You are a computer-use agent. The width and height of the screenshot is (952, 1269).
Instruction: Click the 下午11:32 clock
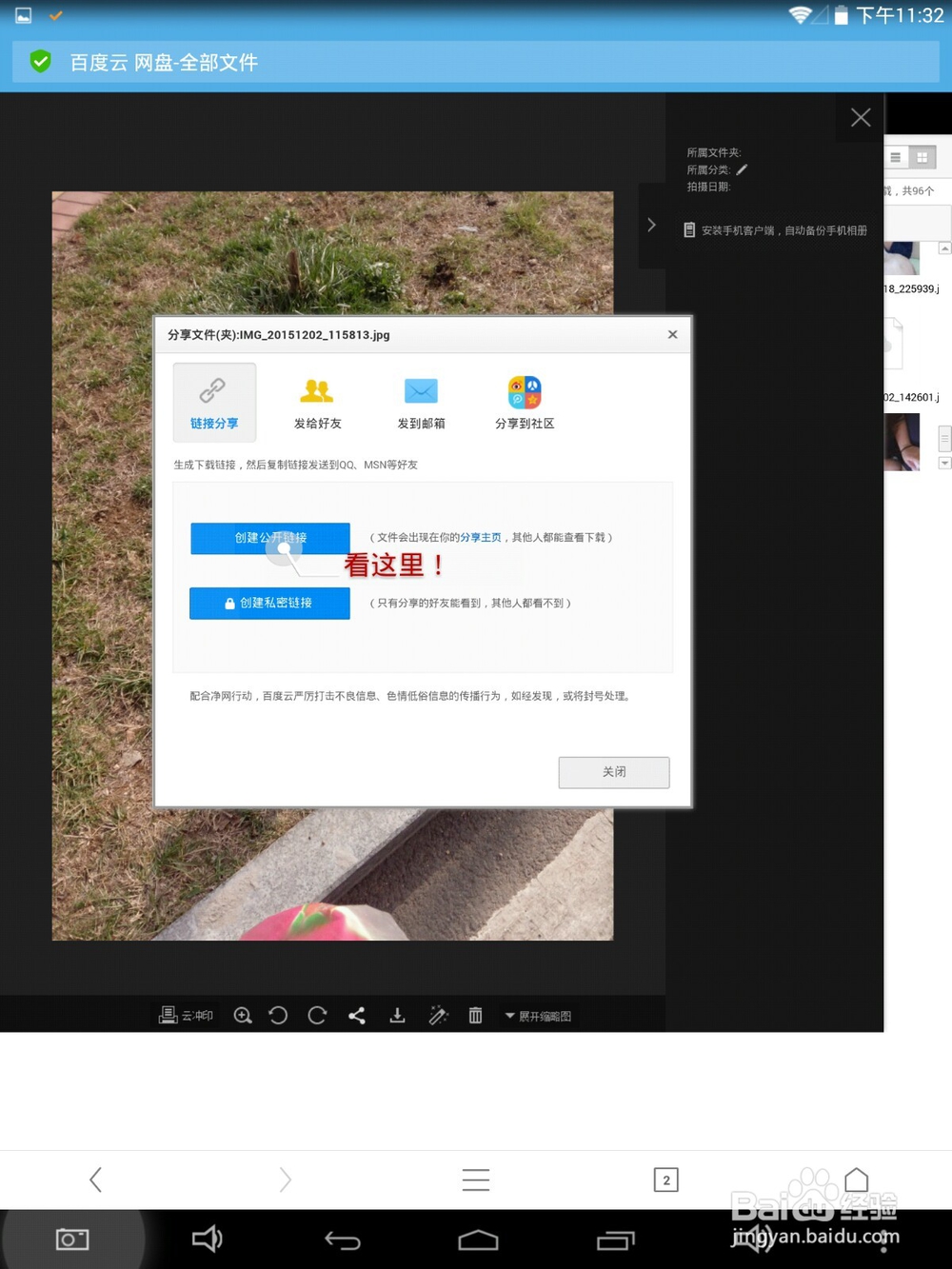(x=900, y=15)
